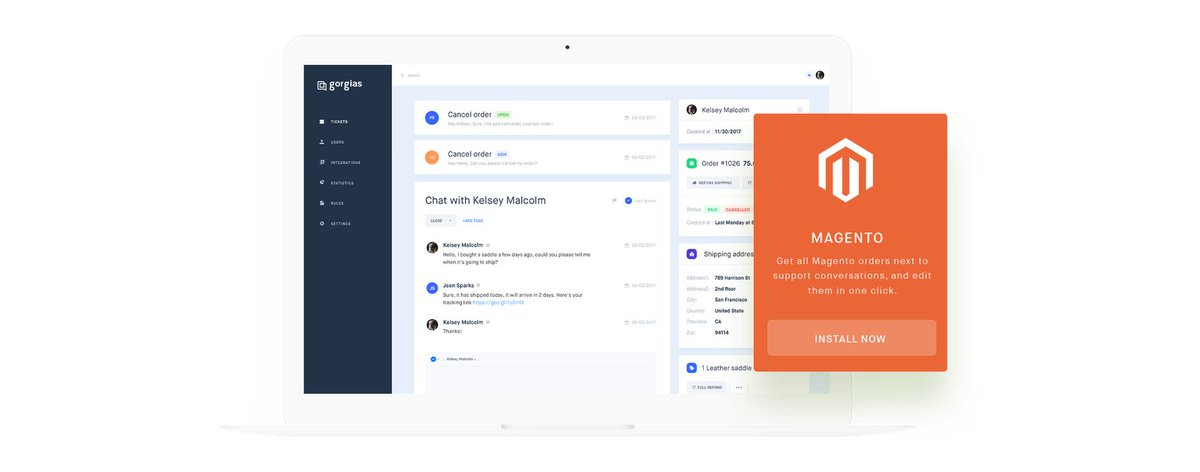Click Install Now on the Magento card
This screenshot has width=1200, height=472.
851,338
